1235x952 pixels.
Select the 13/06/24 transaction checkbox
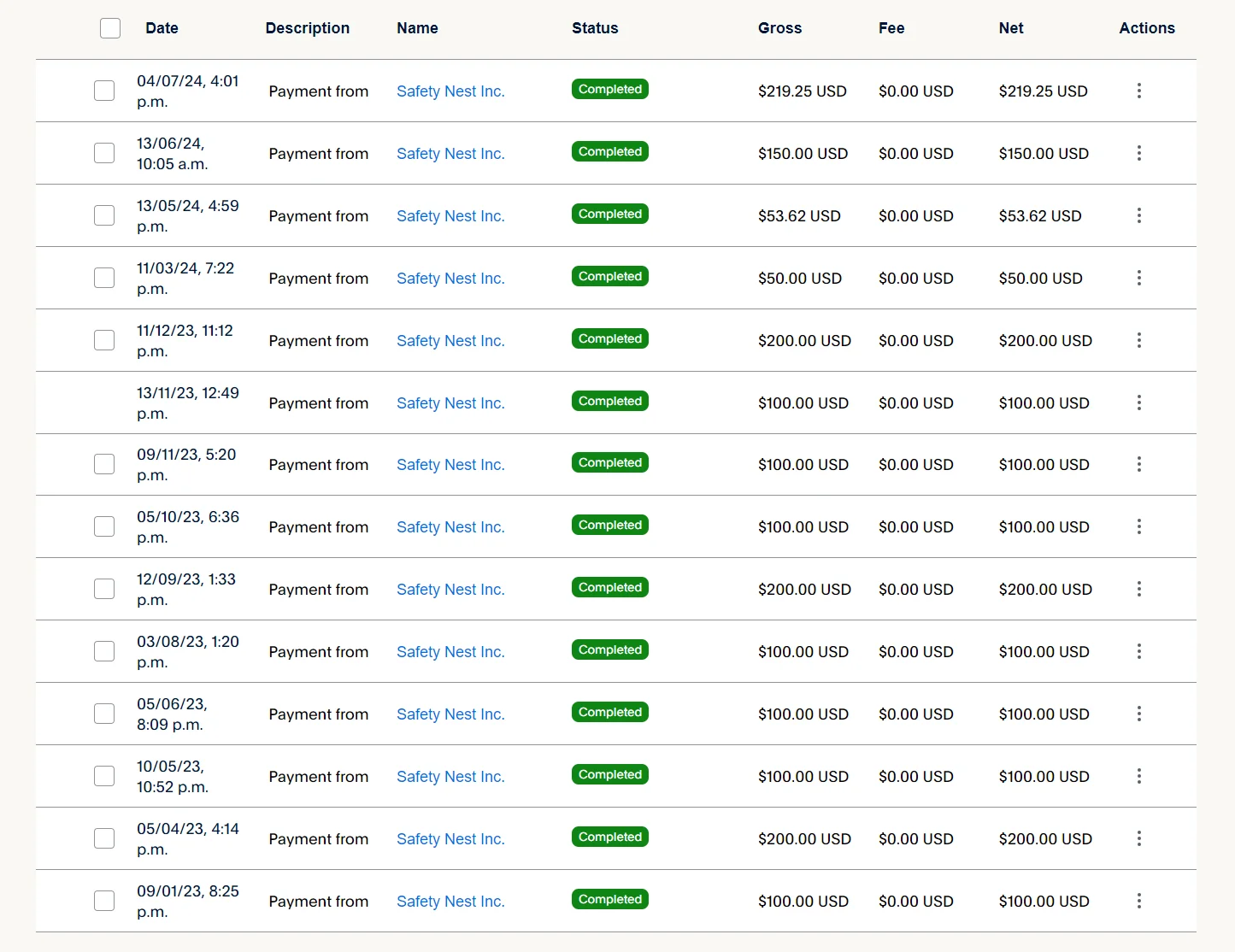tap(104, 153)
